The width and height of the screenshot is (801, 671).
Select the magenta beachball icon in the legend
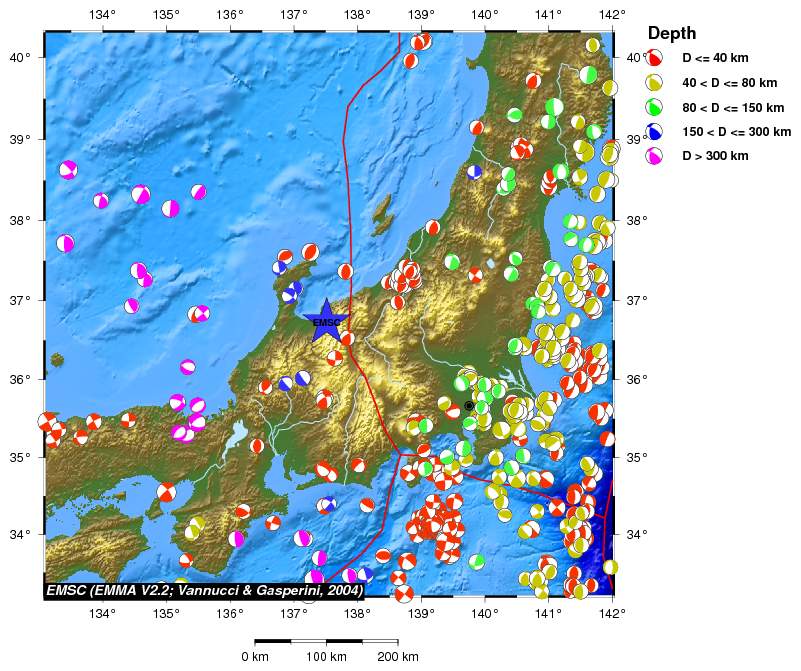[656, 156]
